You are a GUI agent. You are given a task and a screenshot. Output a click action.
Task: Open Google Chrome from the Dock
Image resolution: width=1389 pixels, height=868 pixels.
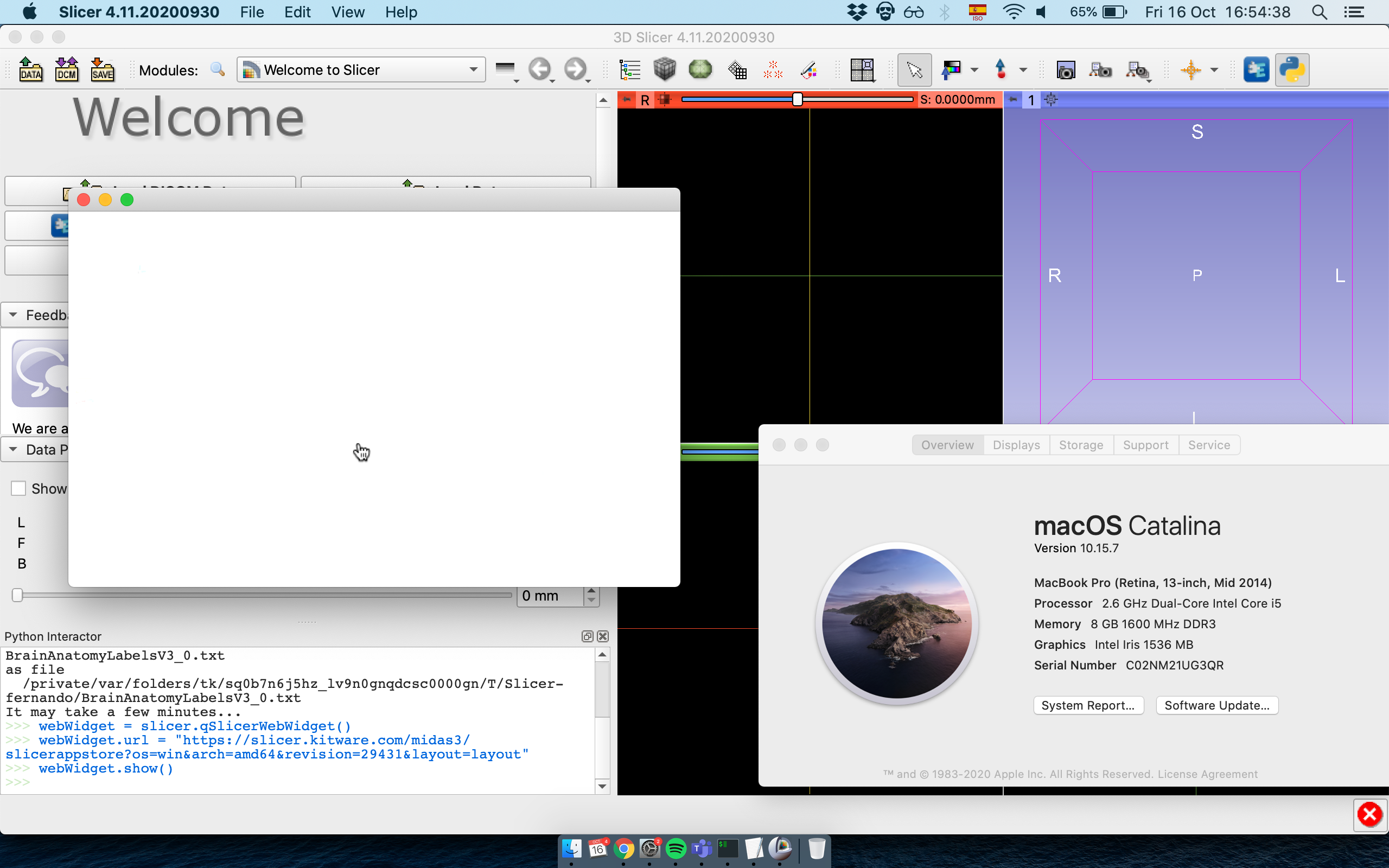[x=625, y=848]
